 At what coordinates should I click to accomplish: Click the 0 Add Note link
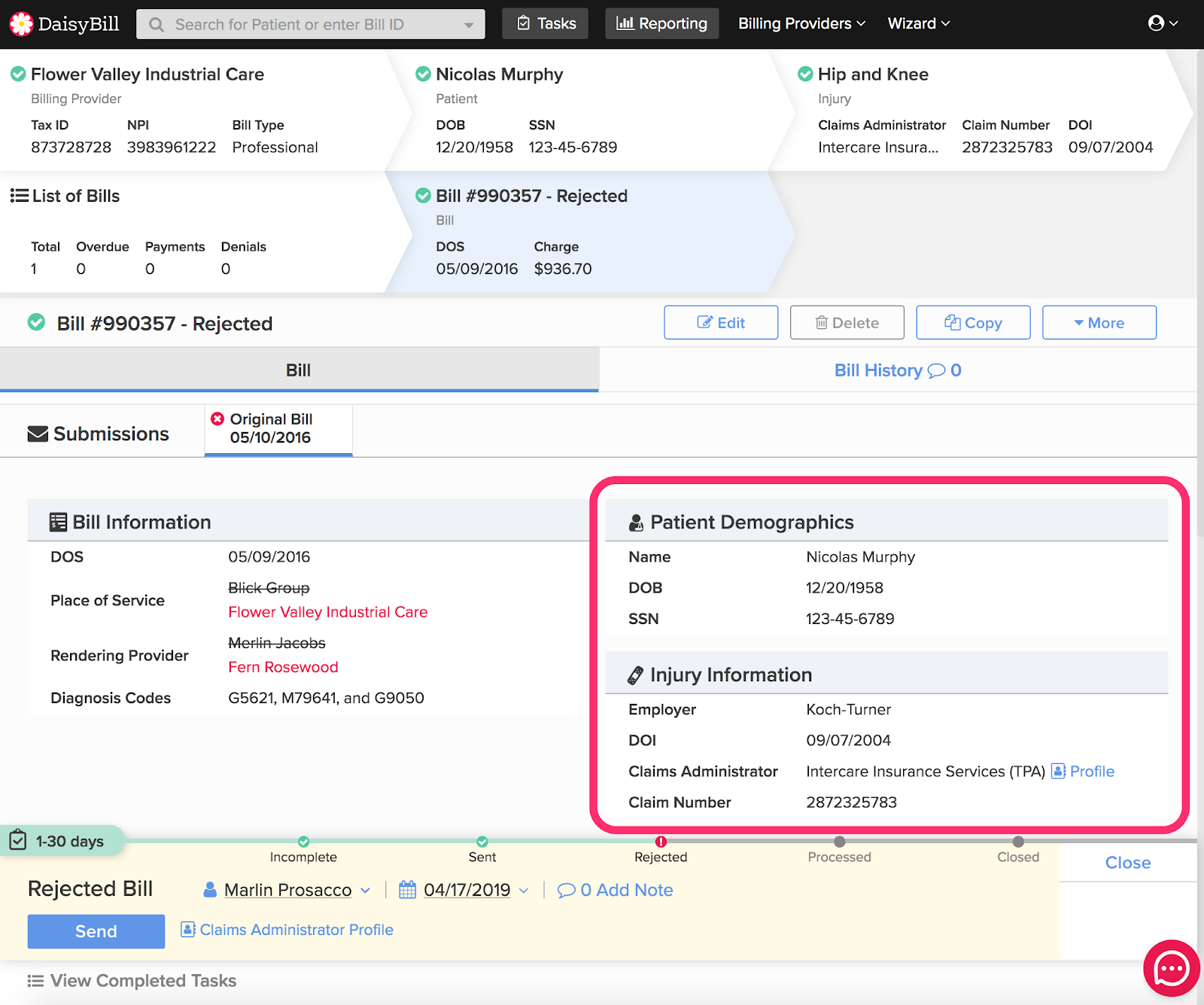click(x=616, y=890)
